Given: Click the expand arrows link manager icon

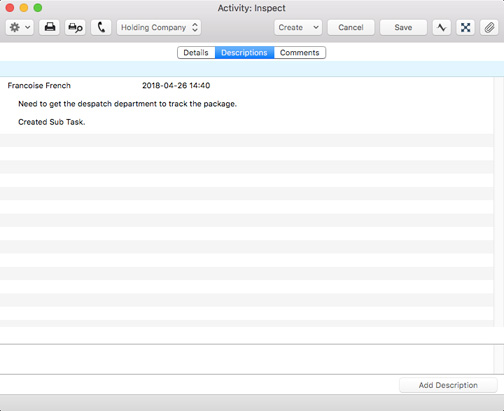Looking at the screenshot, I should tap(465, 27).
